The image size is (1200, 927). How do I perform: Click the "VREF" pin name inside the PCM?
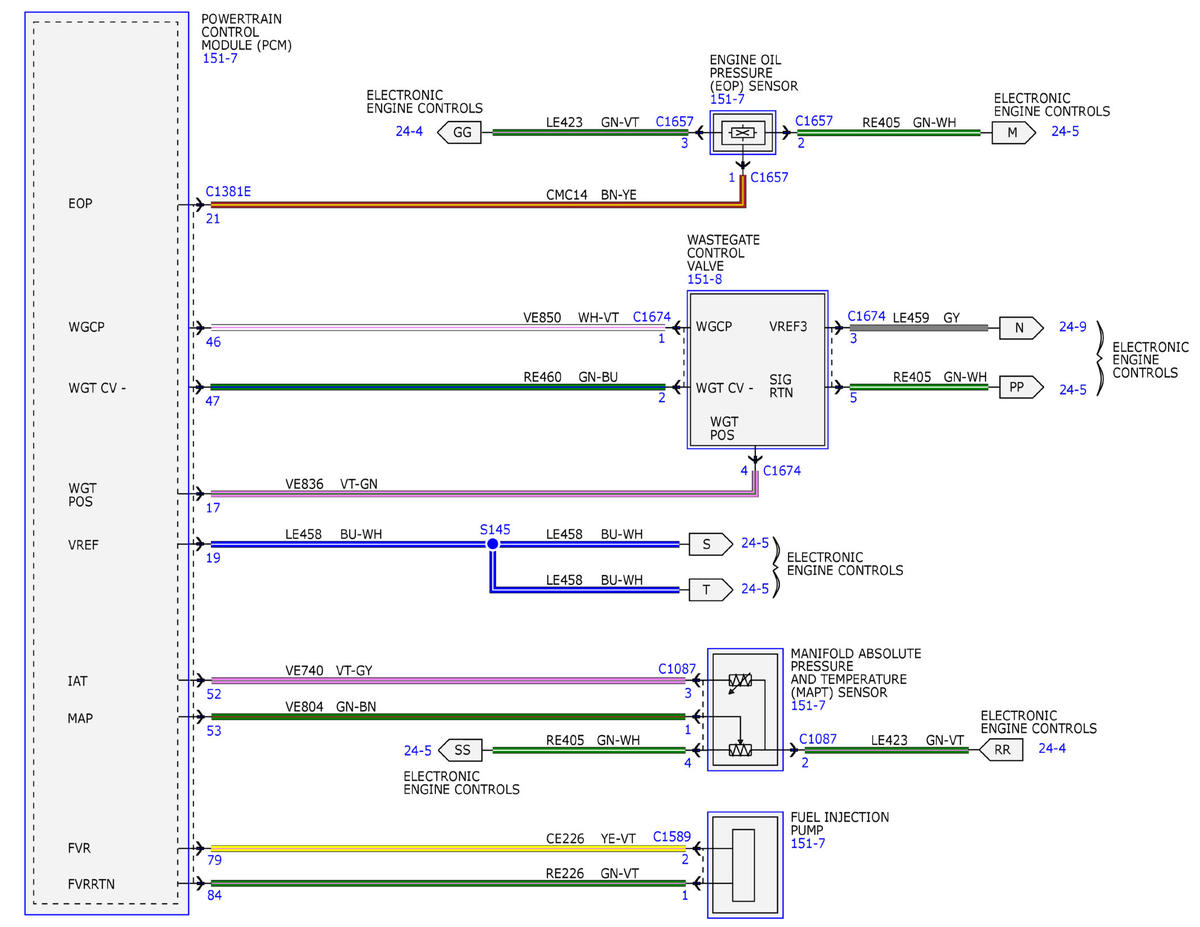coord(85,544)
